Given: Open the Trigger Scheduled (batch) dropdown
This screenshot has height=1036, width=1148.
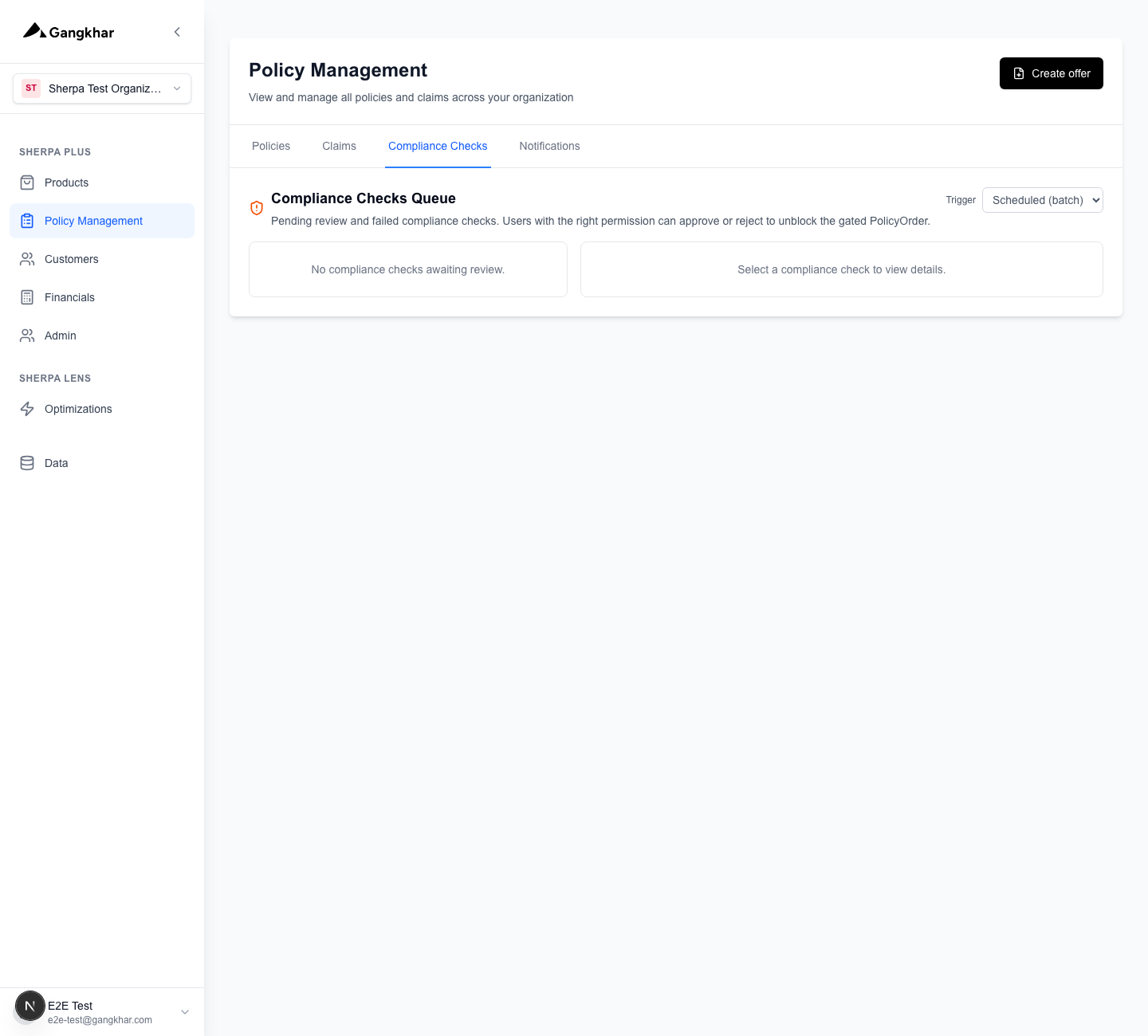Looking at the screenshot, I should 1043,200.
